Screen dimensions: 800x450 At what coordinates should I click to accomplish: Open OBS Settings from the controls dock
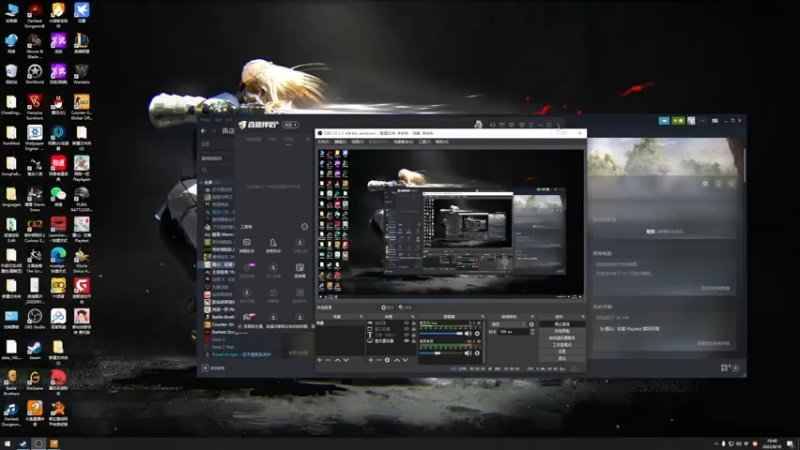(562, 352)
